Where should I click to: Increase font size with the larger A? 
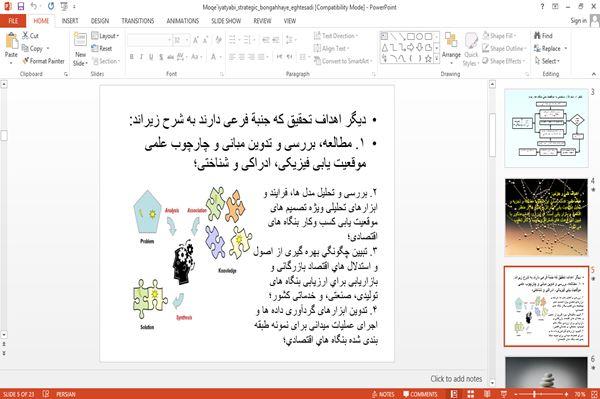point(196,40)
